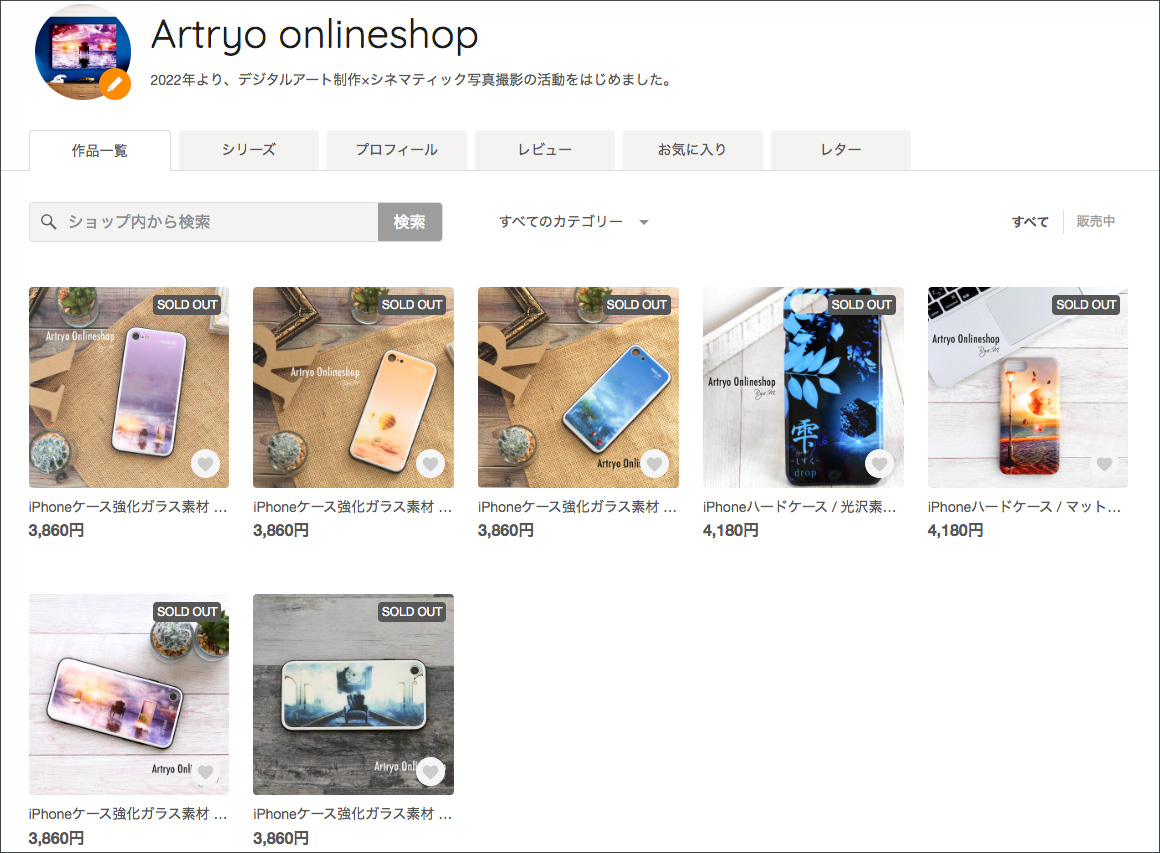Click the orange pencil edit icon on avatar
This screenshot has height=853, width=1160.
[x=116, y=86]
